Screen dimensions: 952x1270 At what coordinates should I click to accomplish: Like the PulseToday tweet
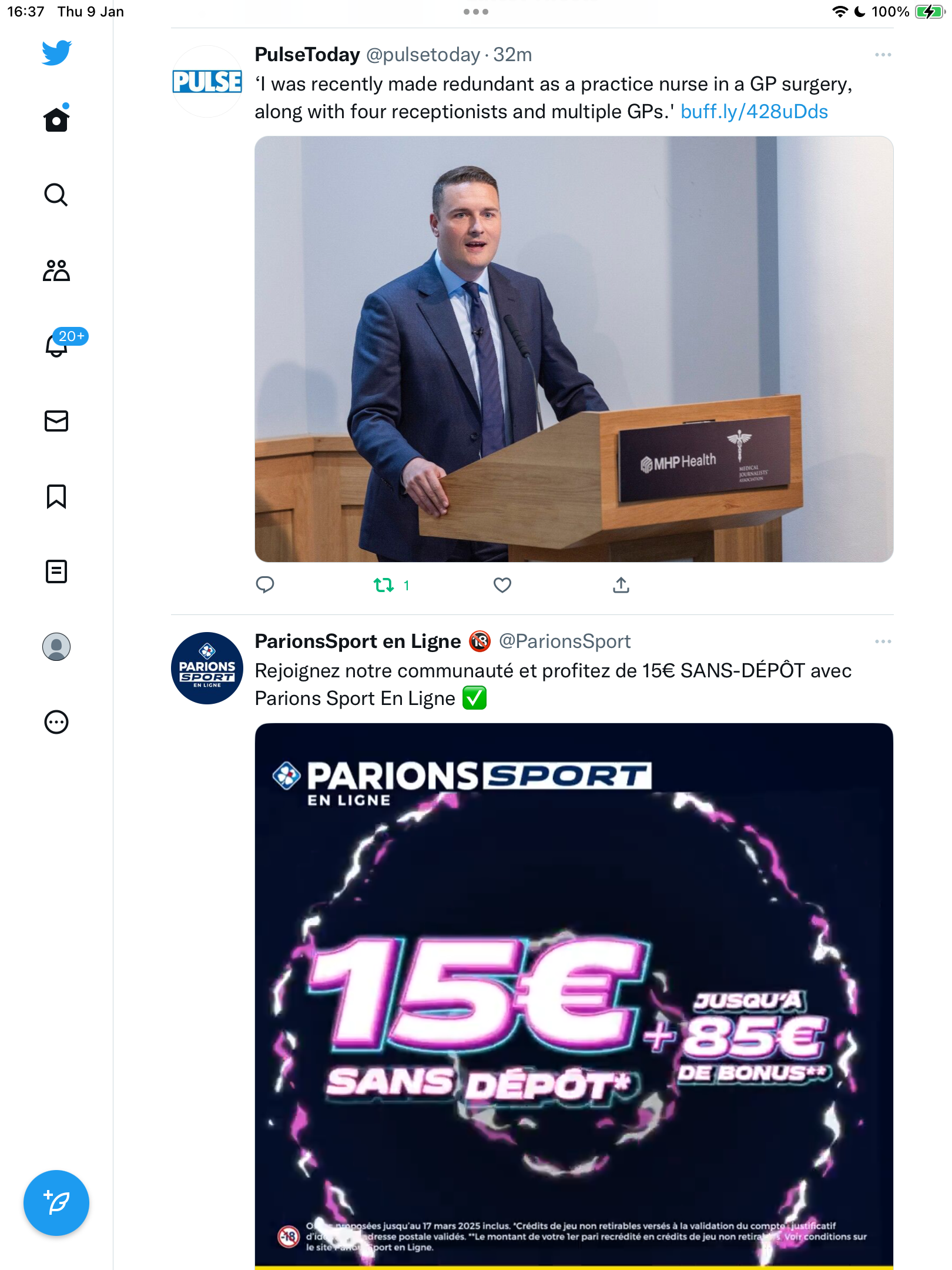[x=502, y=585]
